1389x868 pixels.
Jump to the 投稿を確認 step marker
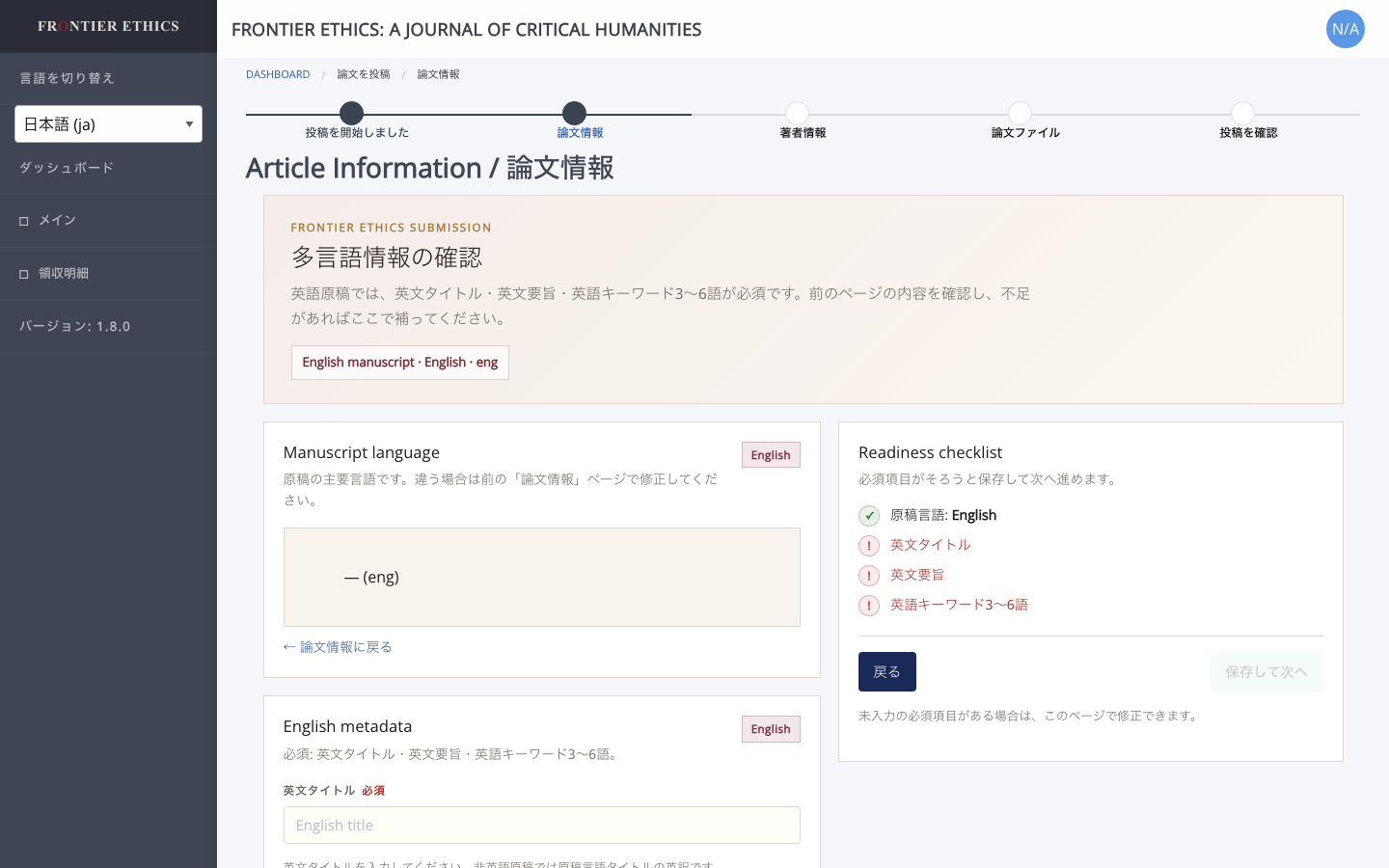coord(1242,113)
